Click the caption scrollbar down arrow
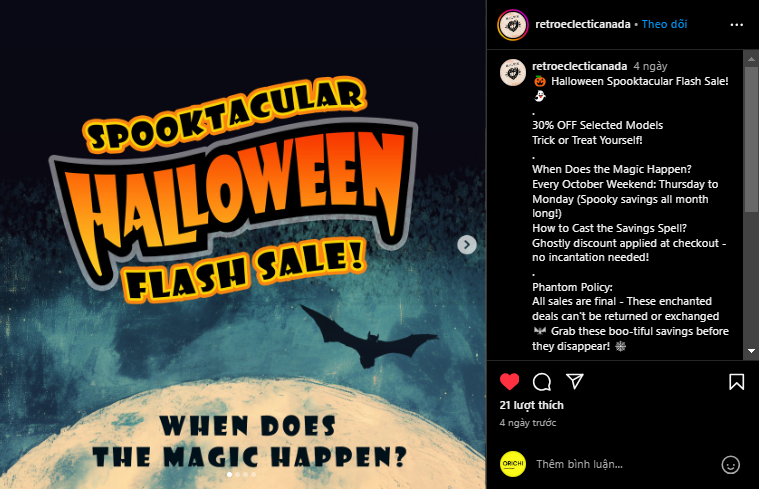Image resolution: width=759 pixels, height=489 pixels. coord(751,351)
